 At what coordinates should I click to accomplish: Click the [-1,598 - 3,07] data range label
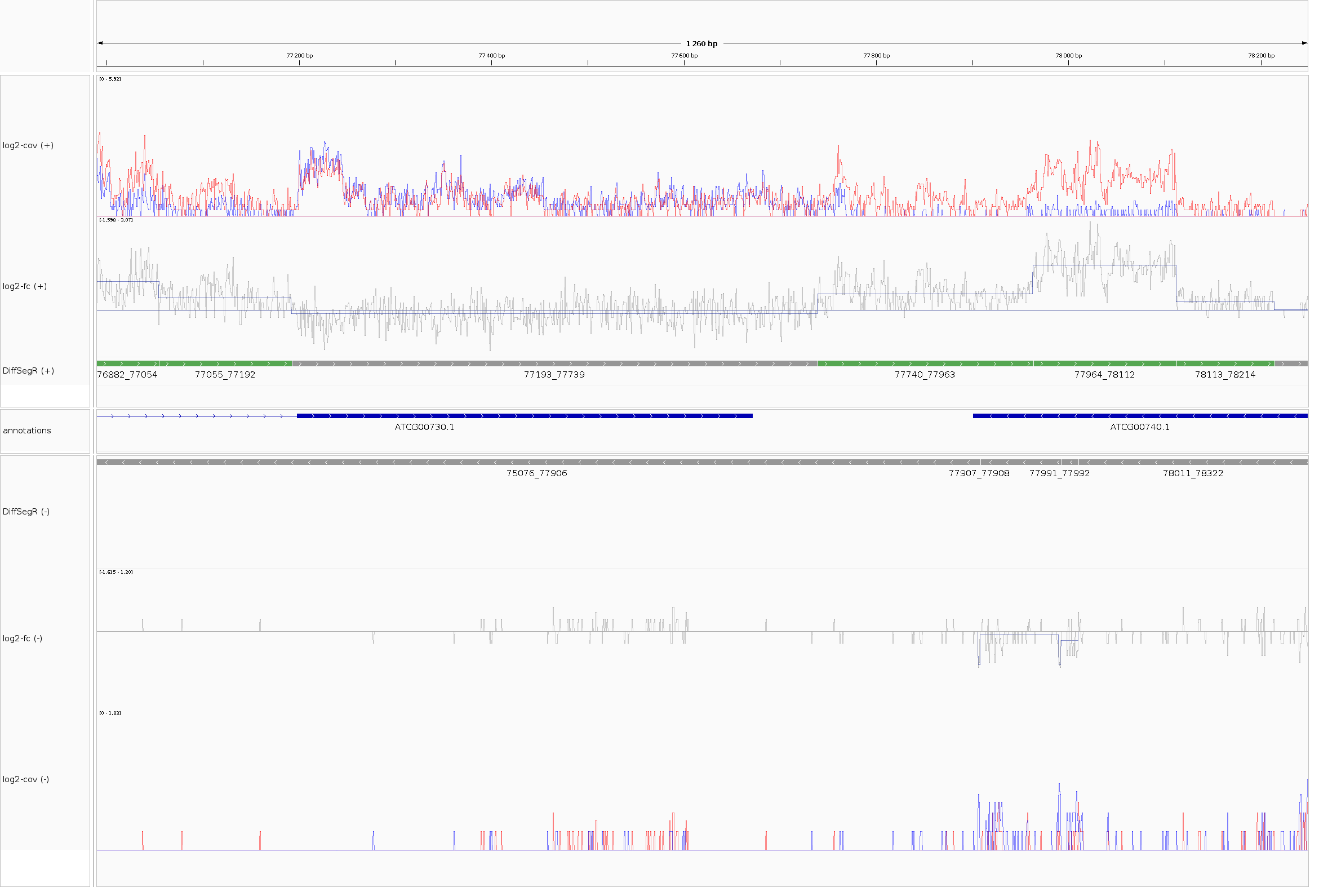click(116, 221)
